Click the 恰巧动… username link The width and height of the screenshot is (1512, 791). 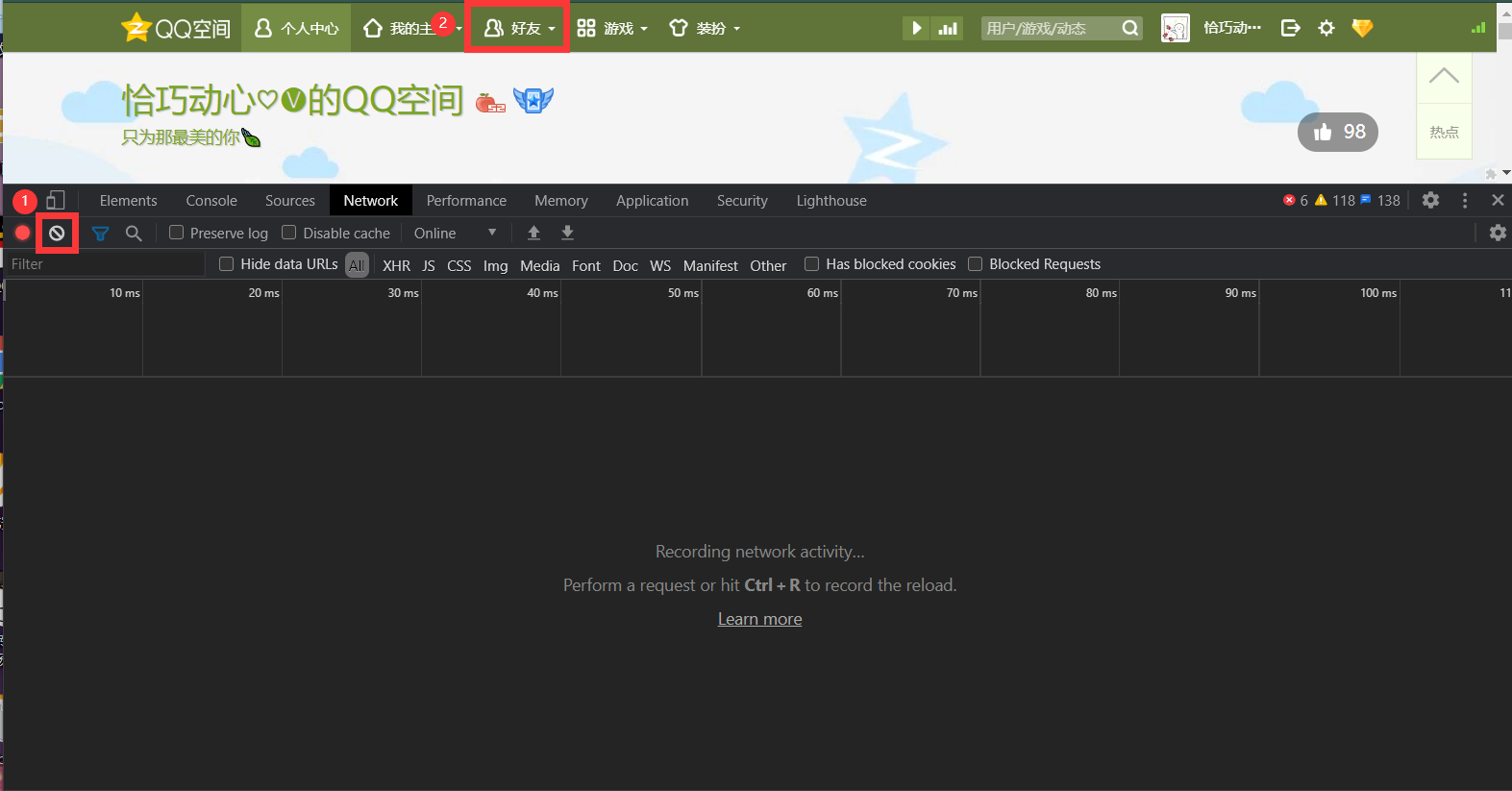pos(1232,28)
